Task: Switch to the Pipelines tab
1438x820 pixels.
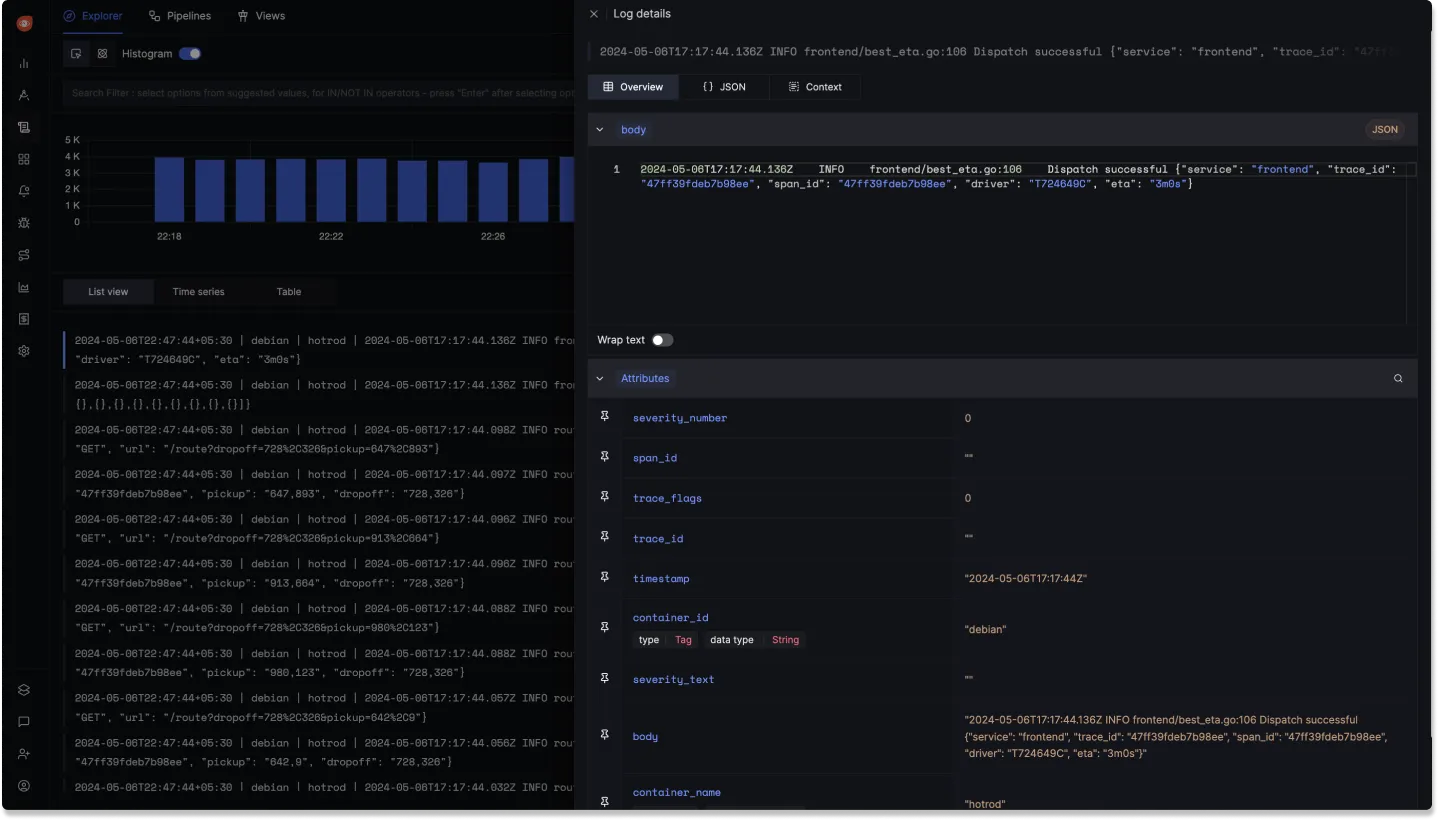Action: pos(180,16)
